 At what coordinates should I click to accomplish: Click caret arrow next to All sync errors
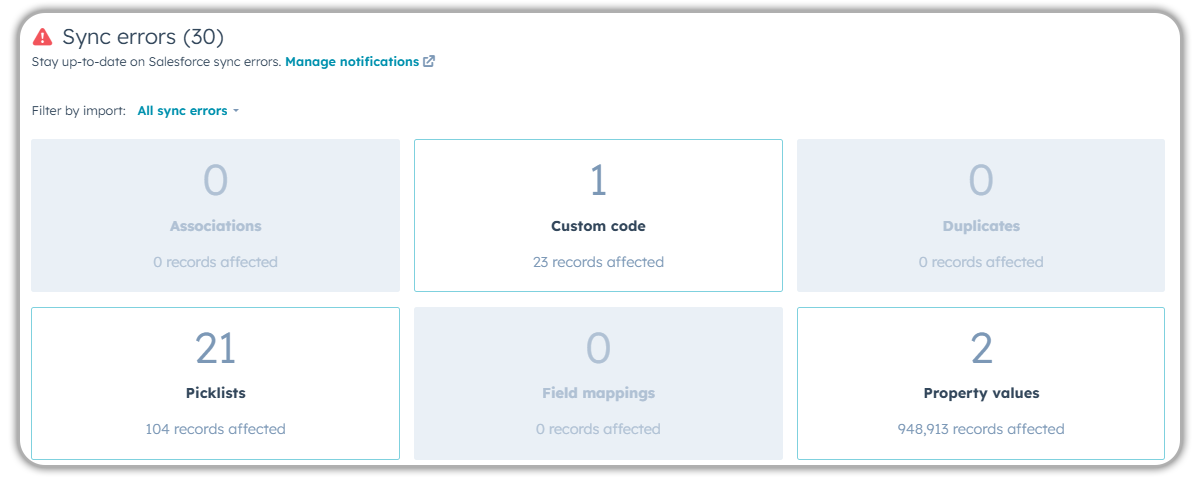click(x=236, y=111)
